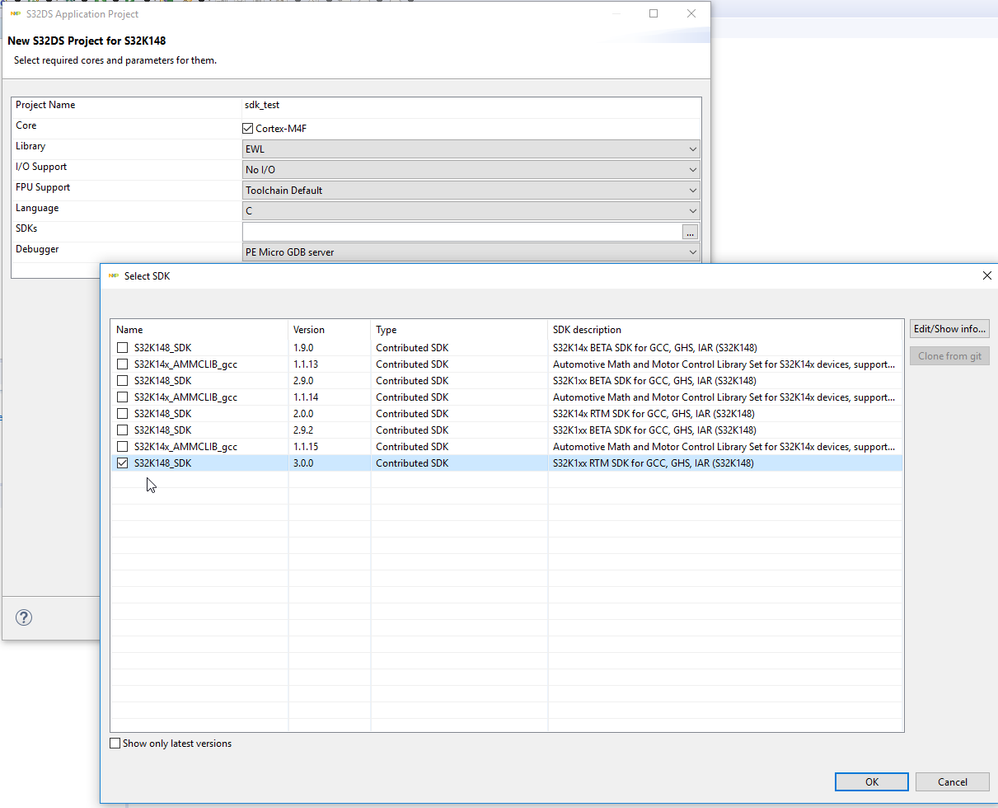Click description of AMMCLIB 1.1.13 row
Viewport: 998px width, 808px height.
(x=724, y=364)
